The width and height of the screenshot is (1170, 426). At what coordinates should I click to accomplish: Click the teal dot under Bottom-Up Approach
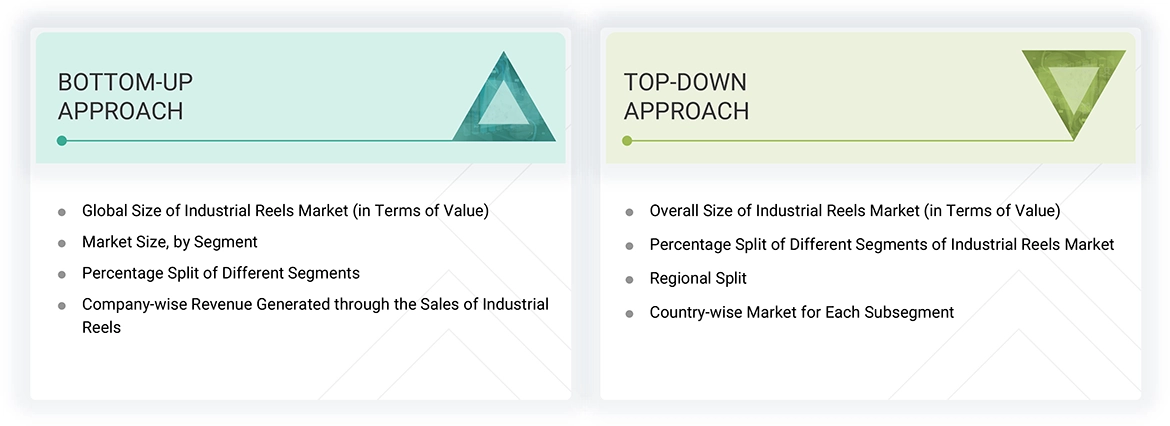pyautogui.click(x=62, y=141)
